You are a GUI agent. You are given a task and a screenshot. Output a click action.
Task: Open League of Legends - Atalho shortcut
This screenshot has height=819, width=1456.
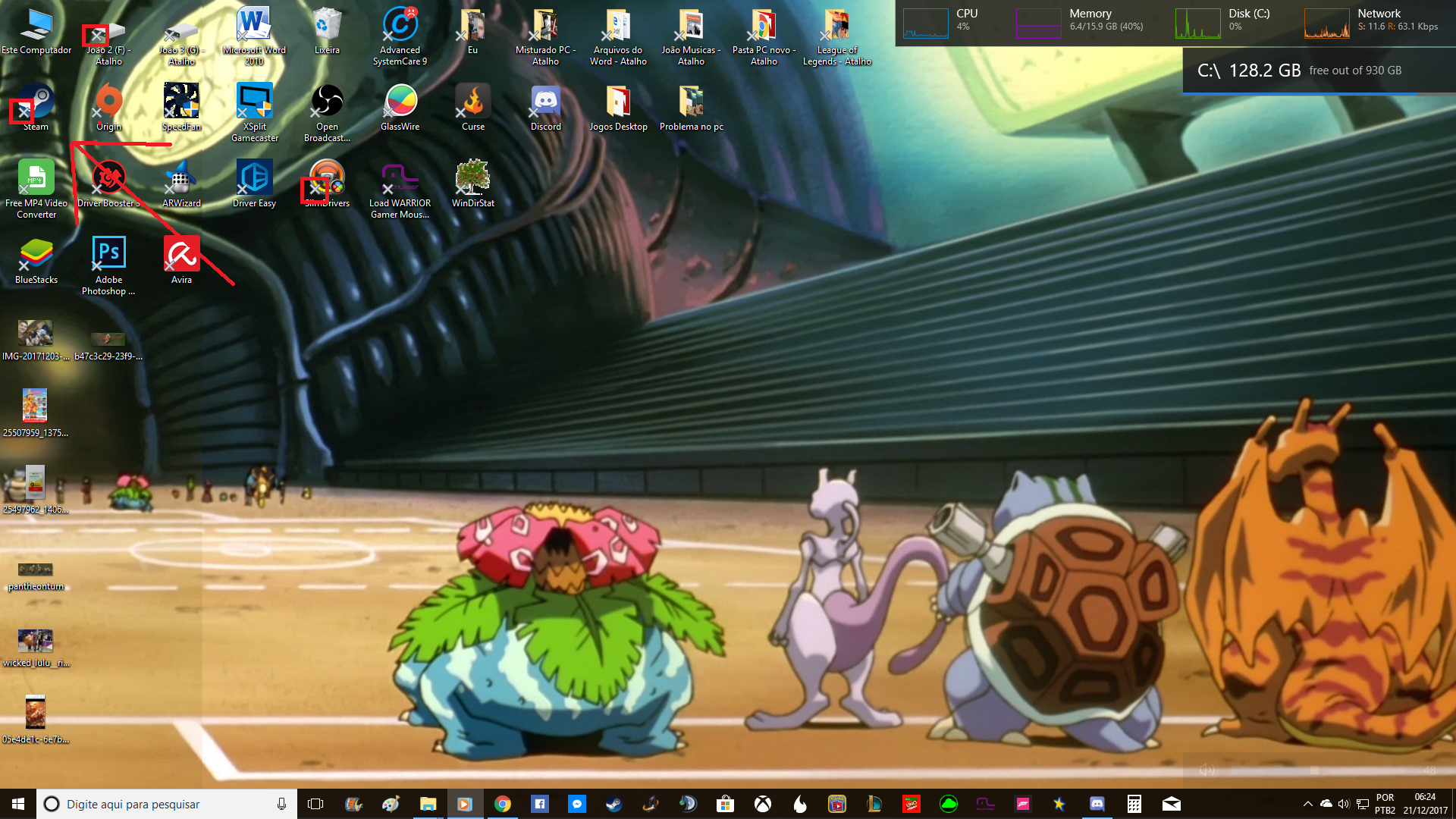(836, 36)
